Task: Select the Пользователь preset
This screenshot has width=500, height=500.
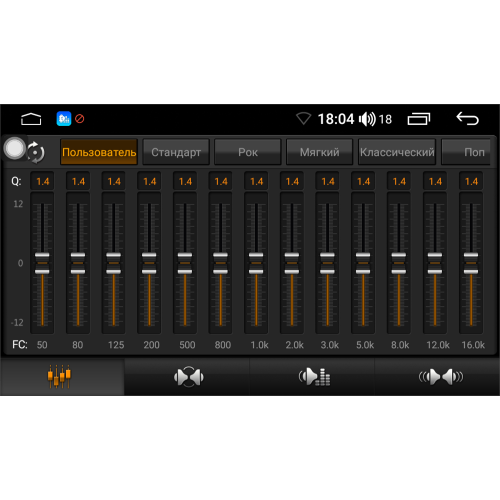Action: point(99,152)
